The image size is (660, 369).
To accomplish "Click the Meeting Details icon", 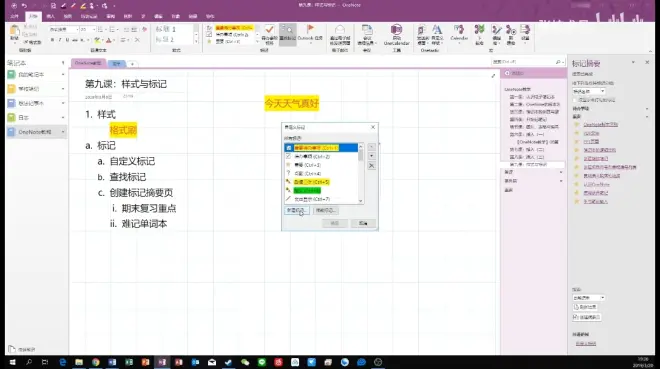I will point(367,35).
